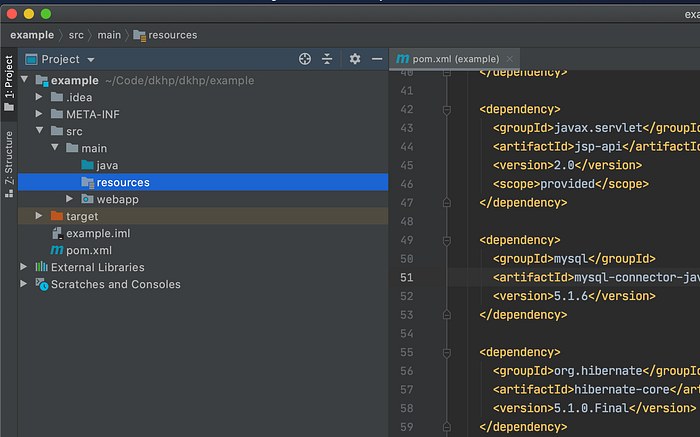
Task: Click line number 51 in editor gutter
Action: coord(406,277)
